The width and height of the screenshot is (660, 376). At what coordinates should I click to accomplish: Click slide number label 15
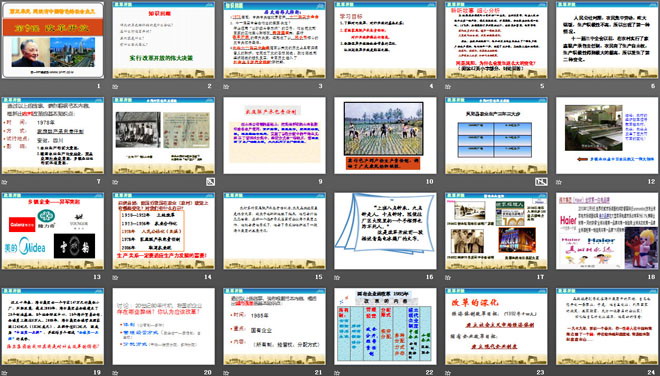coord(319,277)
